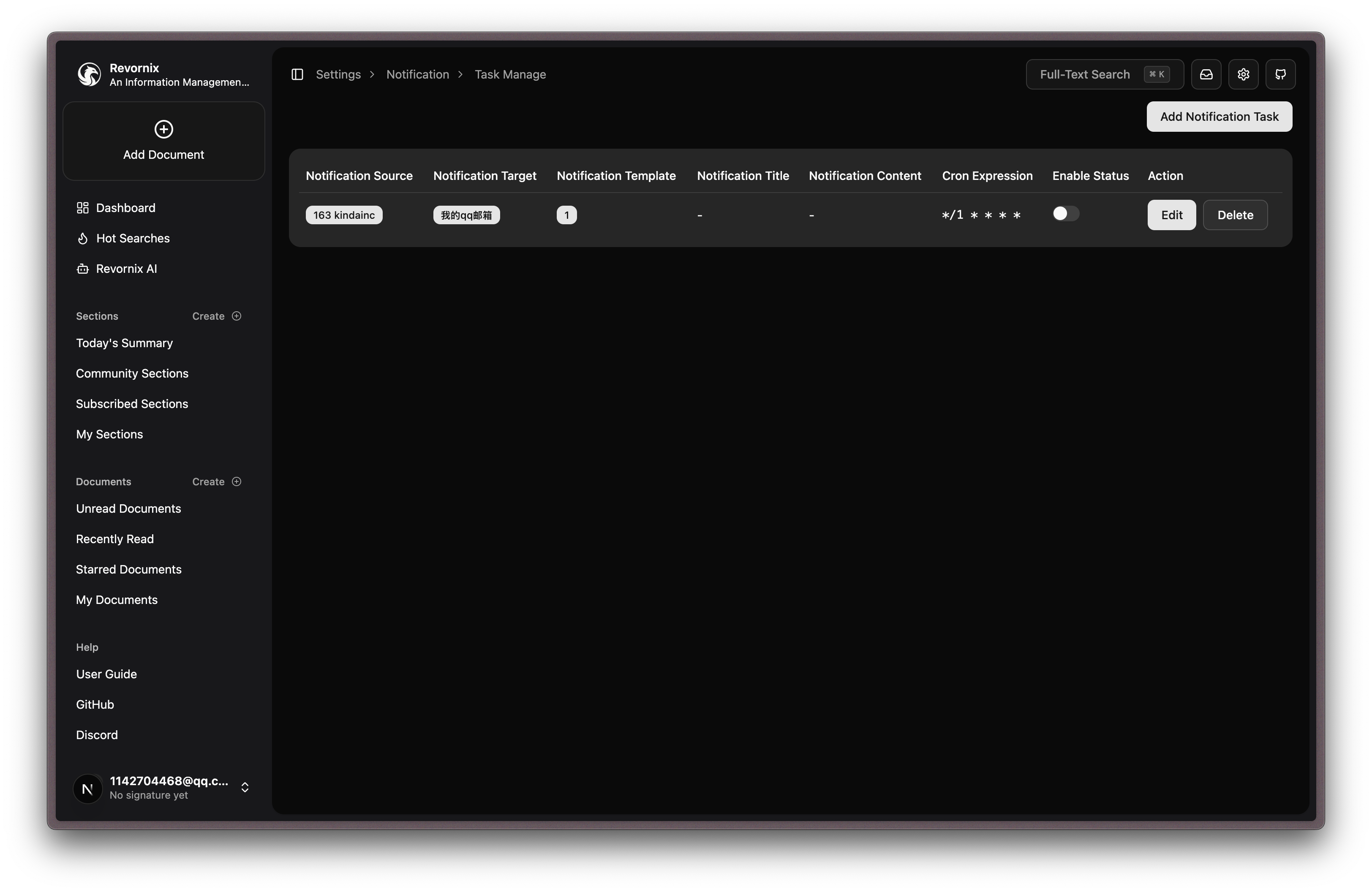Expand the user account switcher chevrons
Viewport: 1372px width, 892px height.
(245, 788)
